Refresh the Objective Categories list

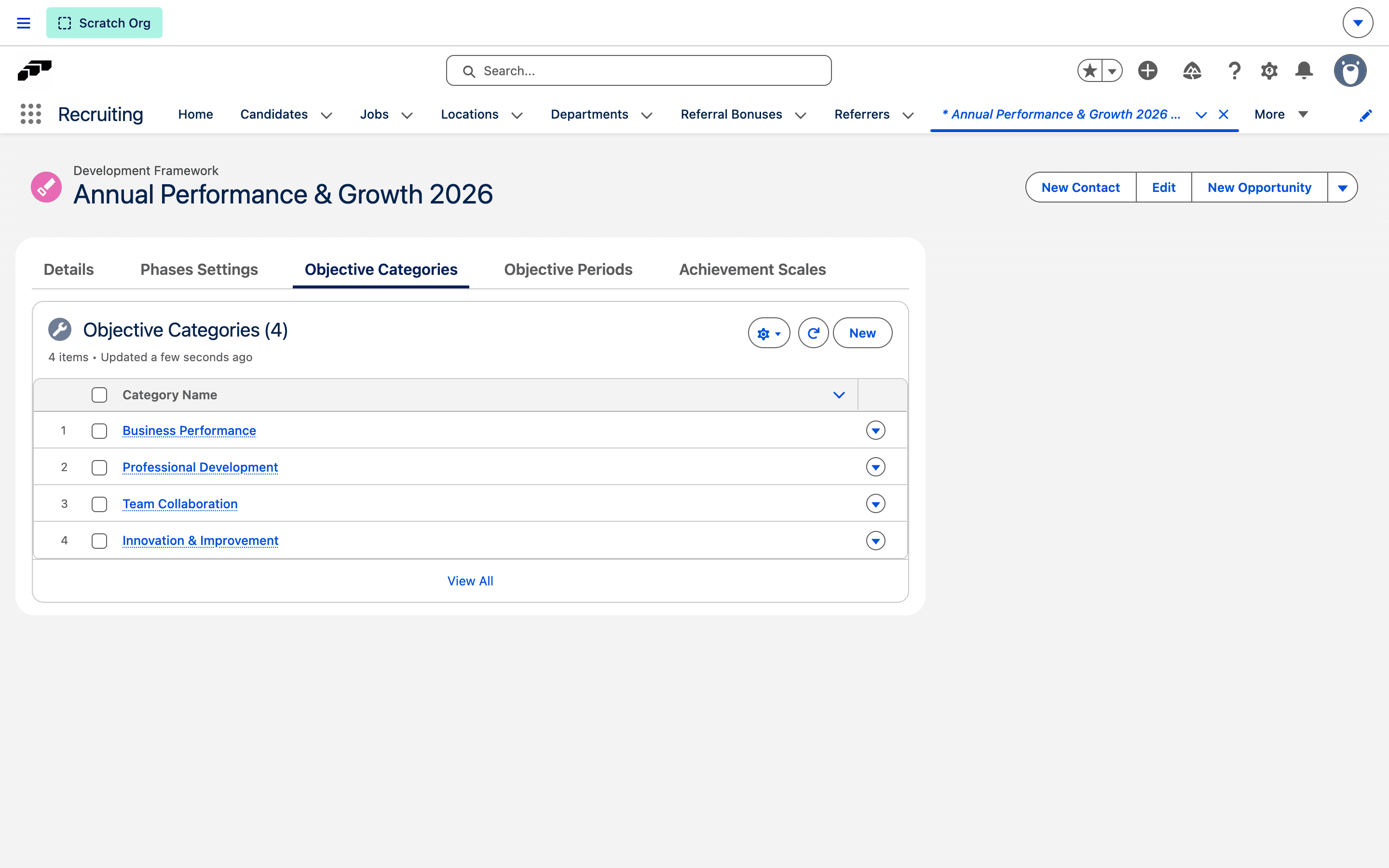tap(813, 333)
